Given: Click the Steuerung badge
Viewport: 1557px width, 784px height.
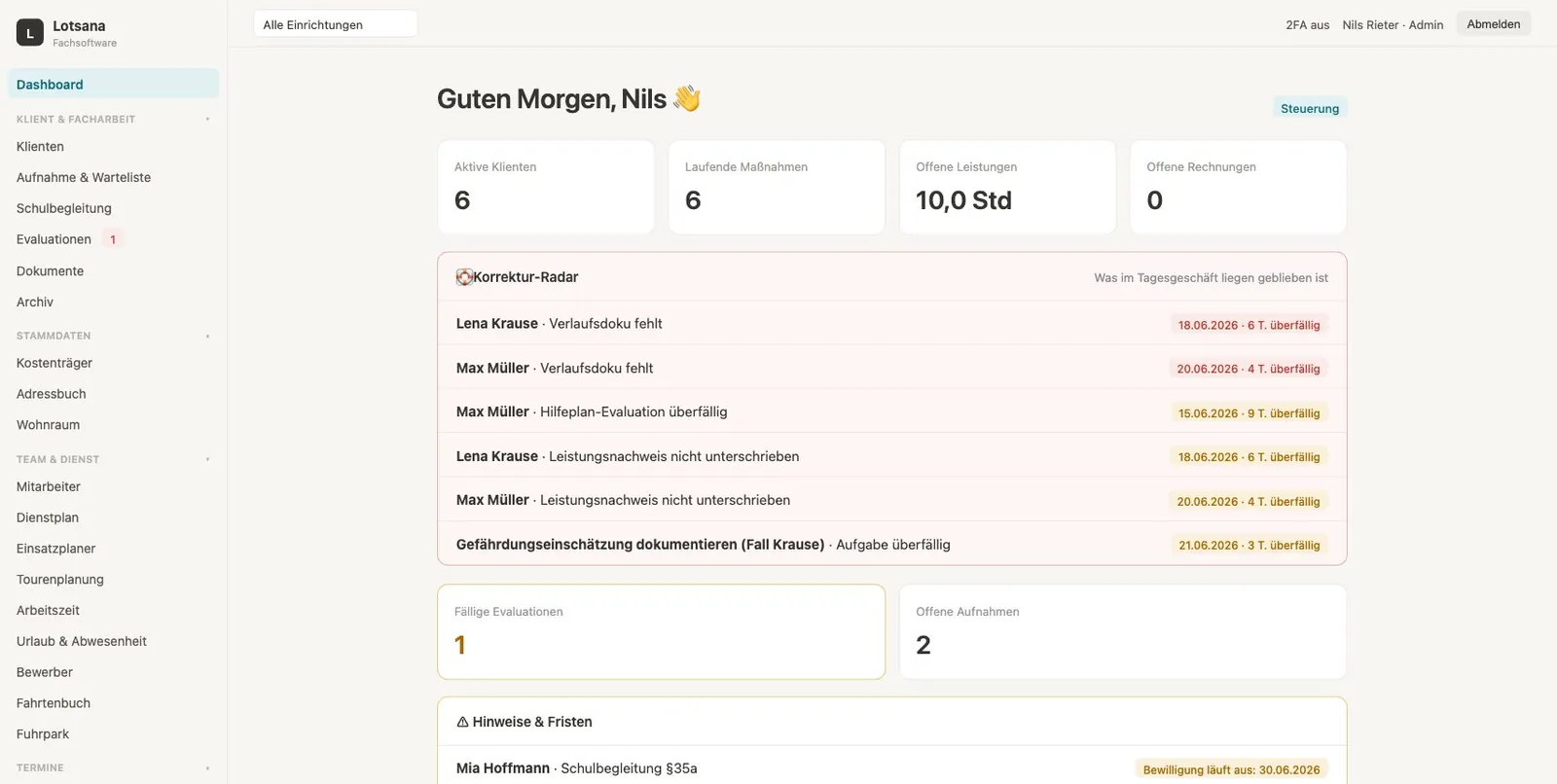Looking at the screenshot, I should (1310, 109).
